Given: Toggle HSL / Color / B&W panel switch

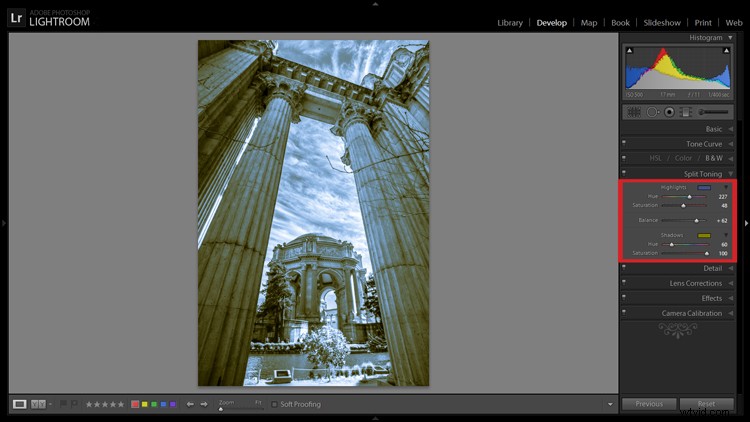Looking at the screenshot, I should (x=624, y=158).
